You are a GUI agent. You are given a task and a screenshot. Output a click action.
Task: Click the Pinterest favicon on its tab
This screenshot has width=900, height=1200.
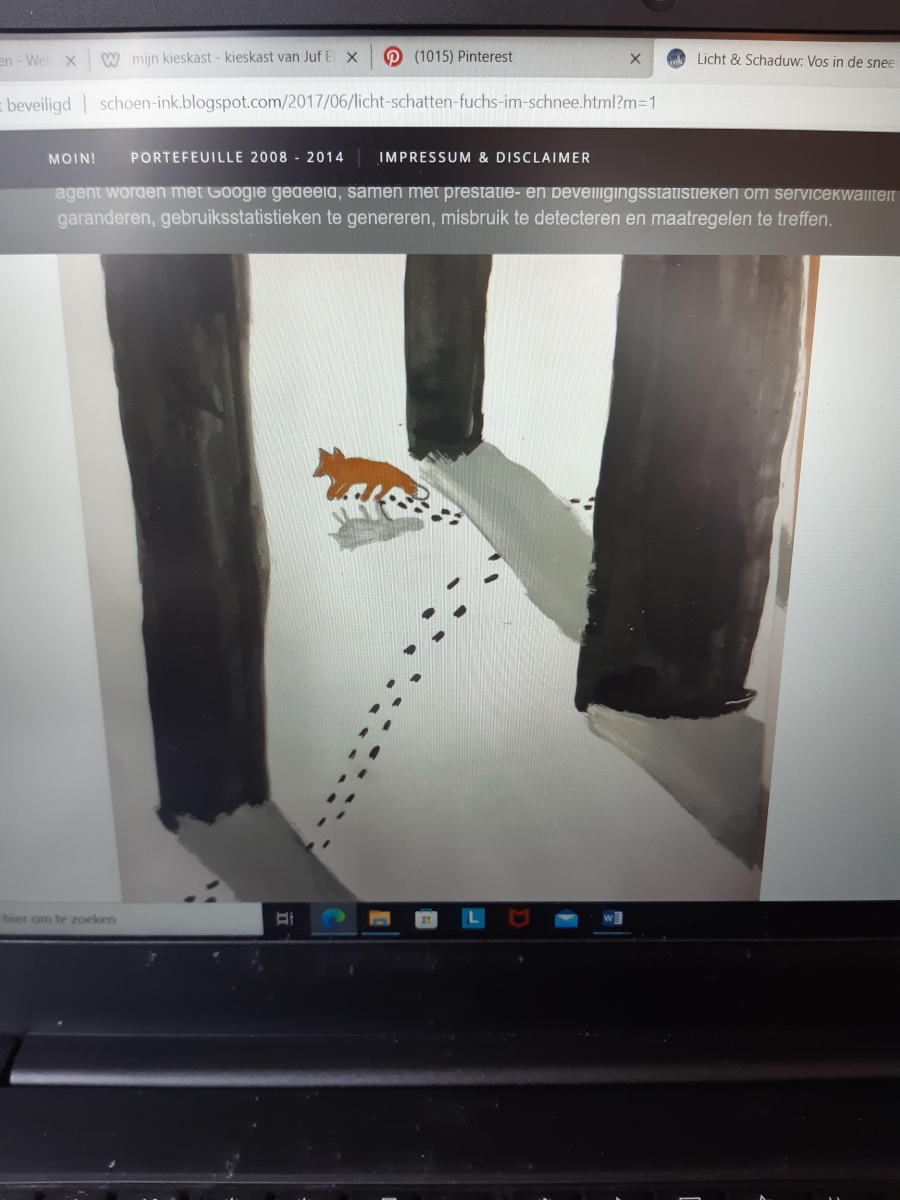[394, 58]
